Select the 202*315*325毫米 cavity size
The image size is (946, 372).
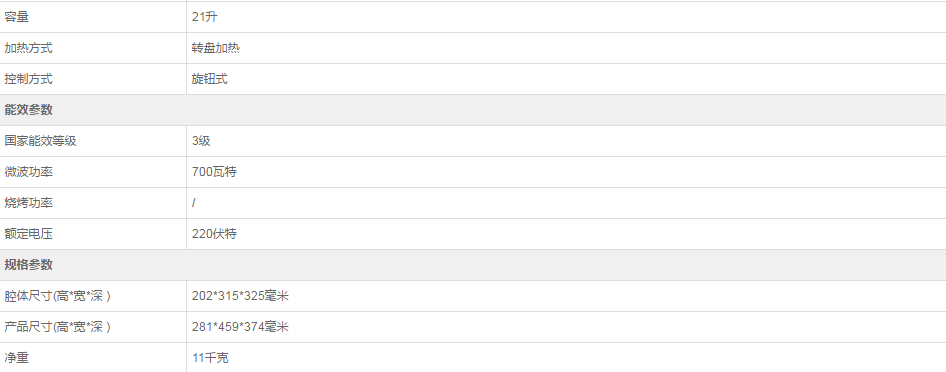[x=240, y=296]
